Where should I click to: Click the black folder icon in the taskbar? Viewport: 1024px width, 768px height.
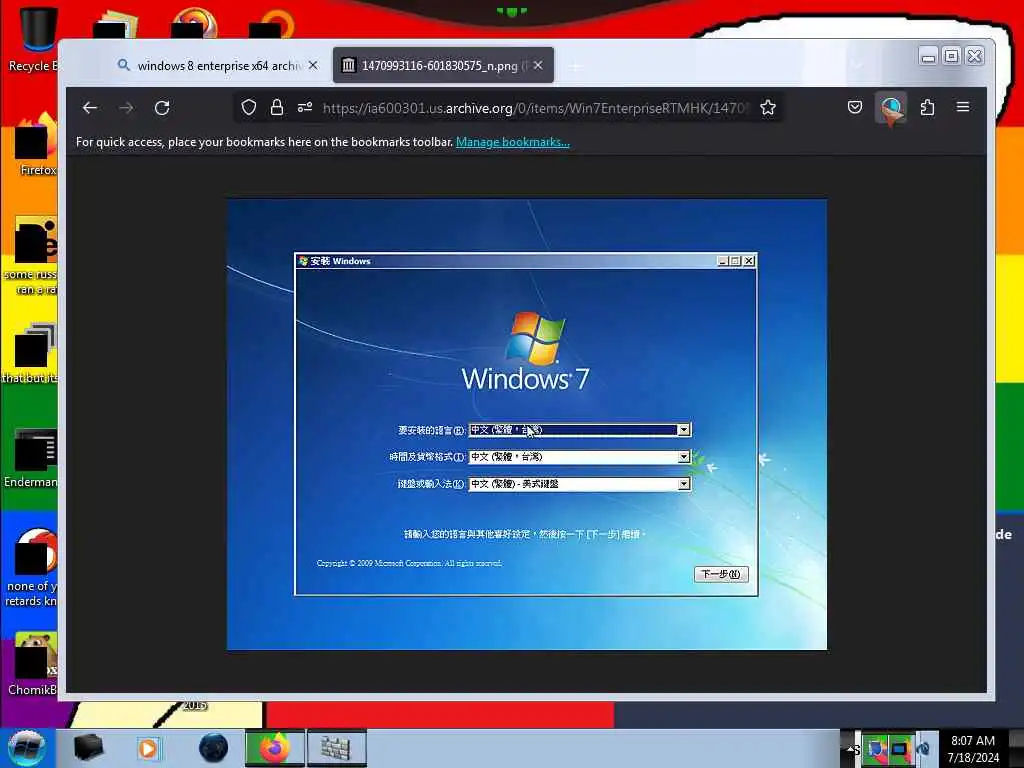[x=88, y=748]
